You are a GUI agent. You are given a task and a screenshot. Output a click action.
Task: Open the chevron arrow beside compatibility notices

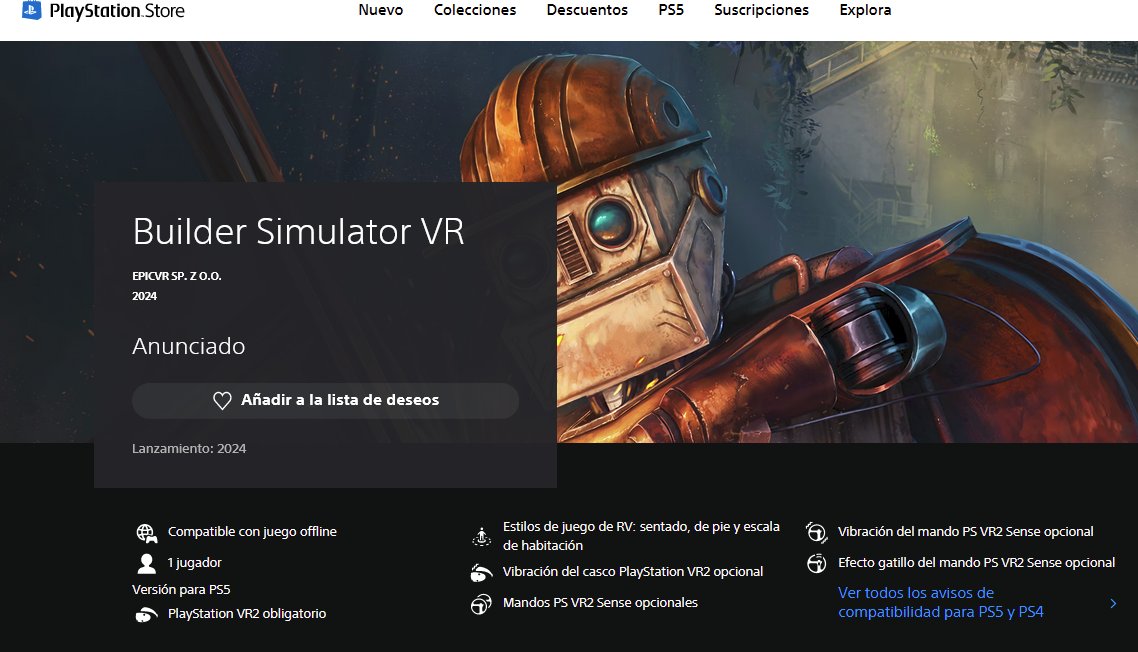1113,603
